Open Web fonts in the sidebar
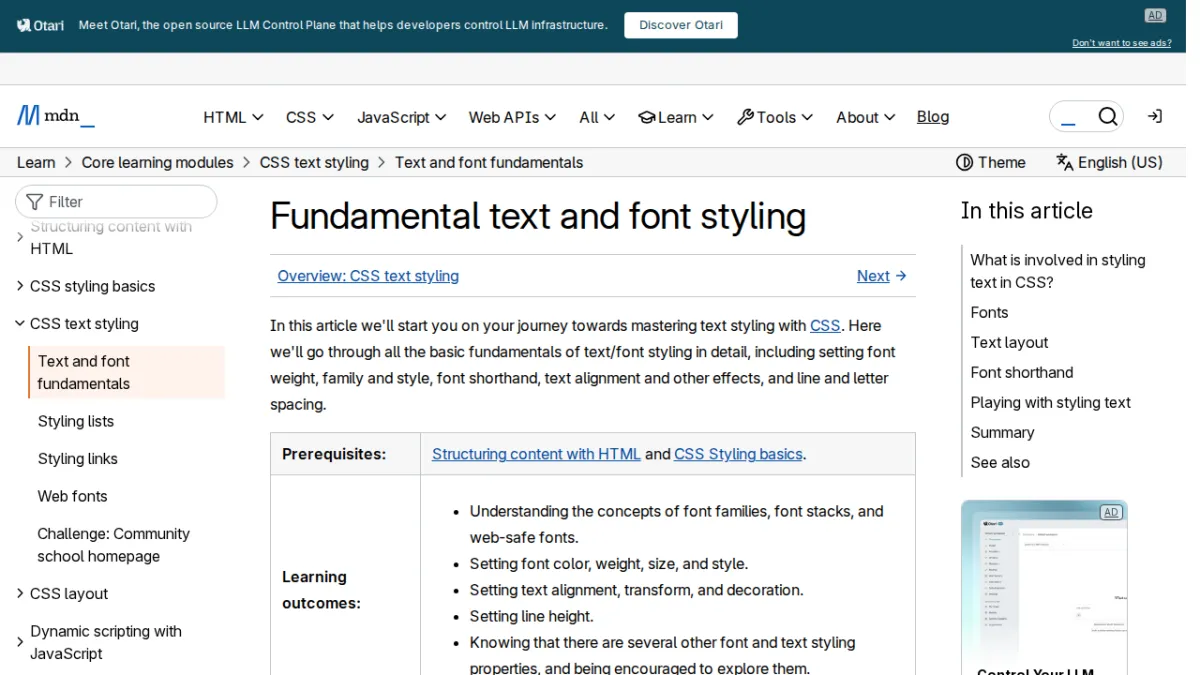Image resolution: width=1200 pixels, height=675 pixels. pos(72,496)
